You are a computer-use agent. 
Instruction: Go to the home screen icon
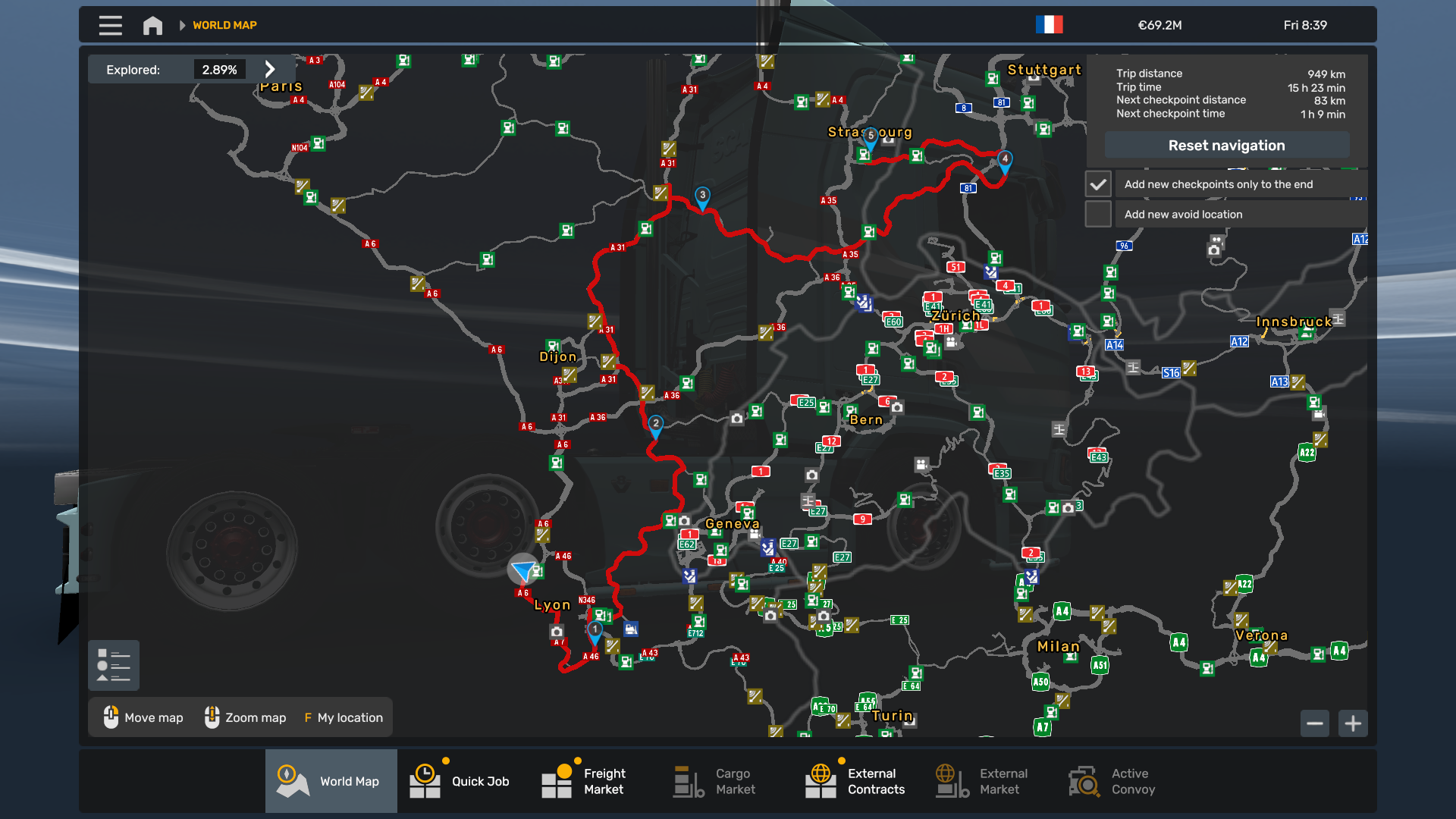click(x=152, y=25)
